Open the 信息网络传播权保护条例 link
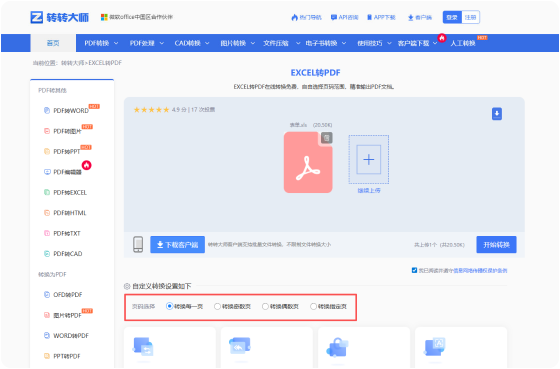The height and width of the screenshot is (369, 560). pyautogui.click(x=480, y=271)
